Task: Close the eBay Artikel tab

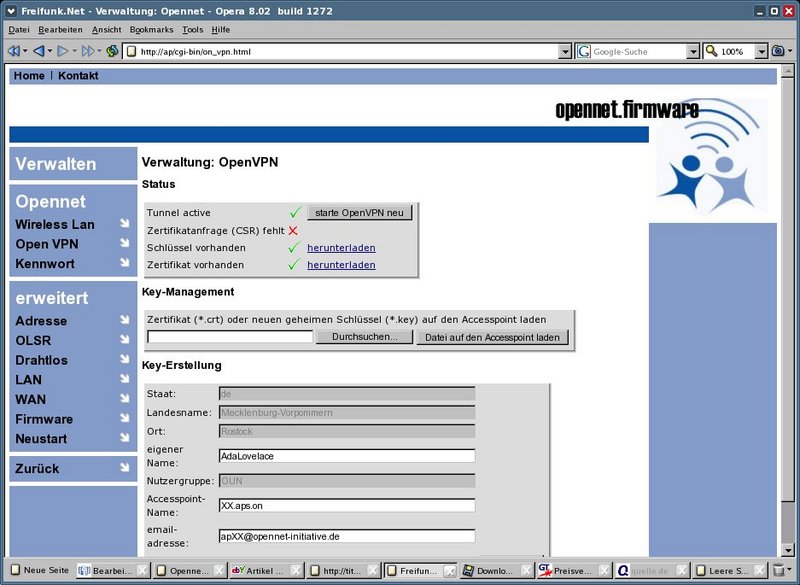Action: pos(296,571)
